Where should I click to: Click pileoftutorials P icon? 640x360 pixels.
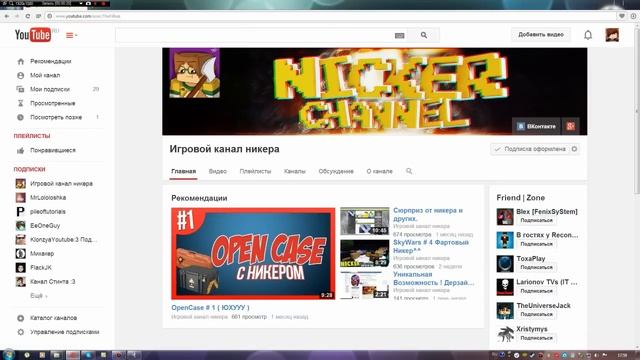tap(20, 212)
